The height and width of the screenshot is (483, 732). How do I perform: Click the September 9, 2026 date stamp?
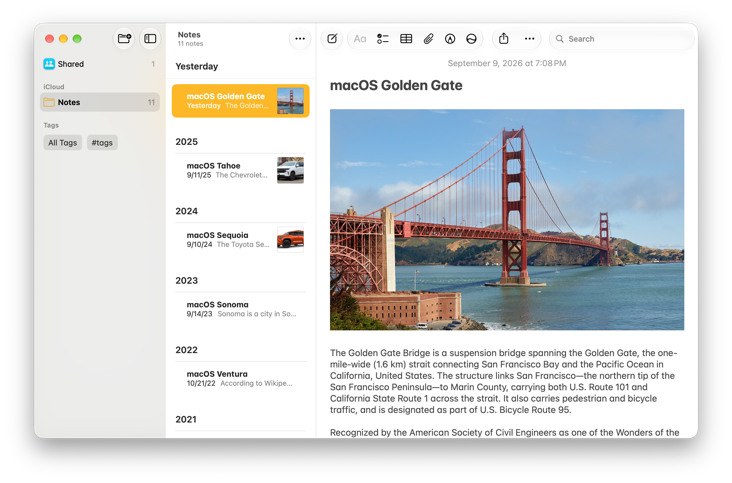(507, 63)
